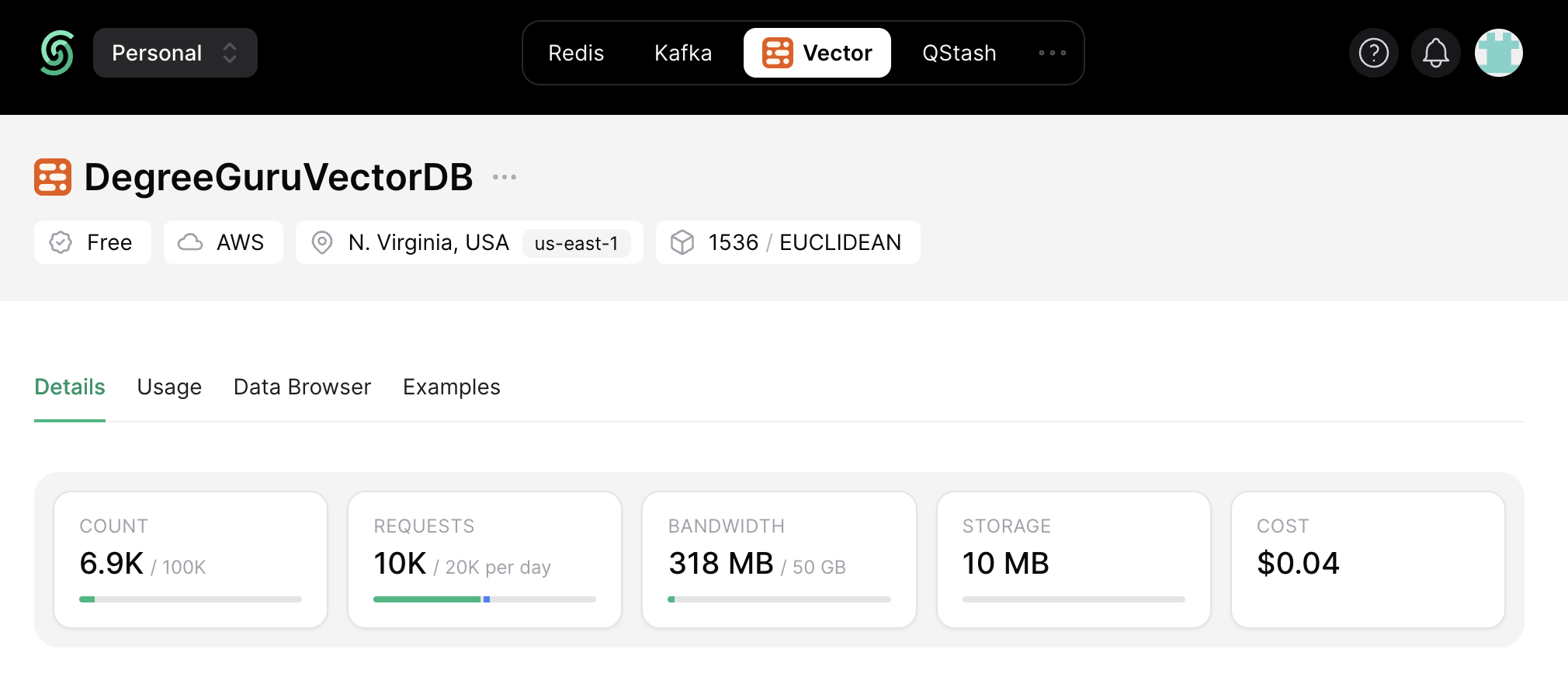The height and width of the screenshot is (677, 1568).
Task: Click the BANDWIDTH card's 318 MB value
Action: [721, 563]
